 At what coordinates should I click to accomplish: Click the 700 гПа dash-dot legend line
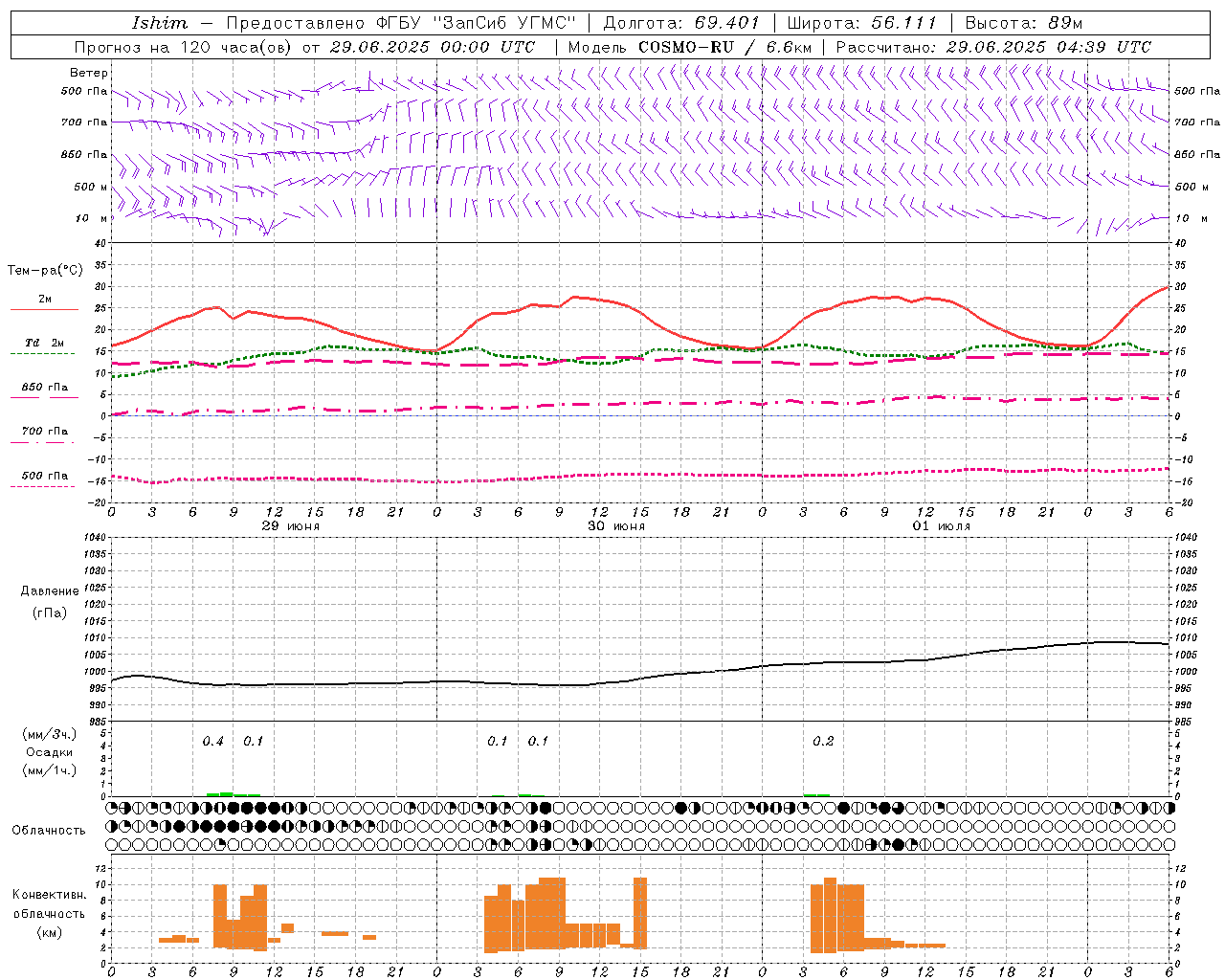tap(42, 441)
